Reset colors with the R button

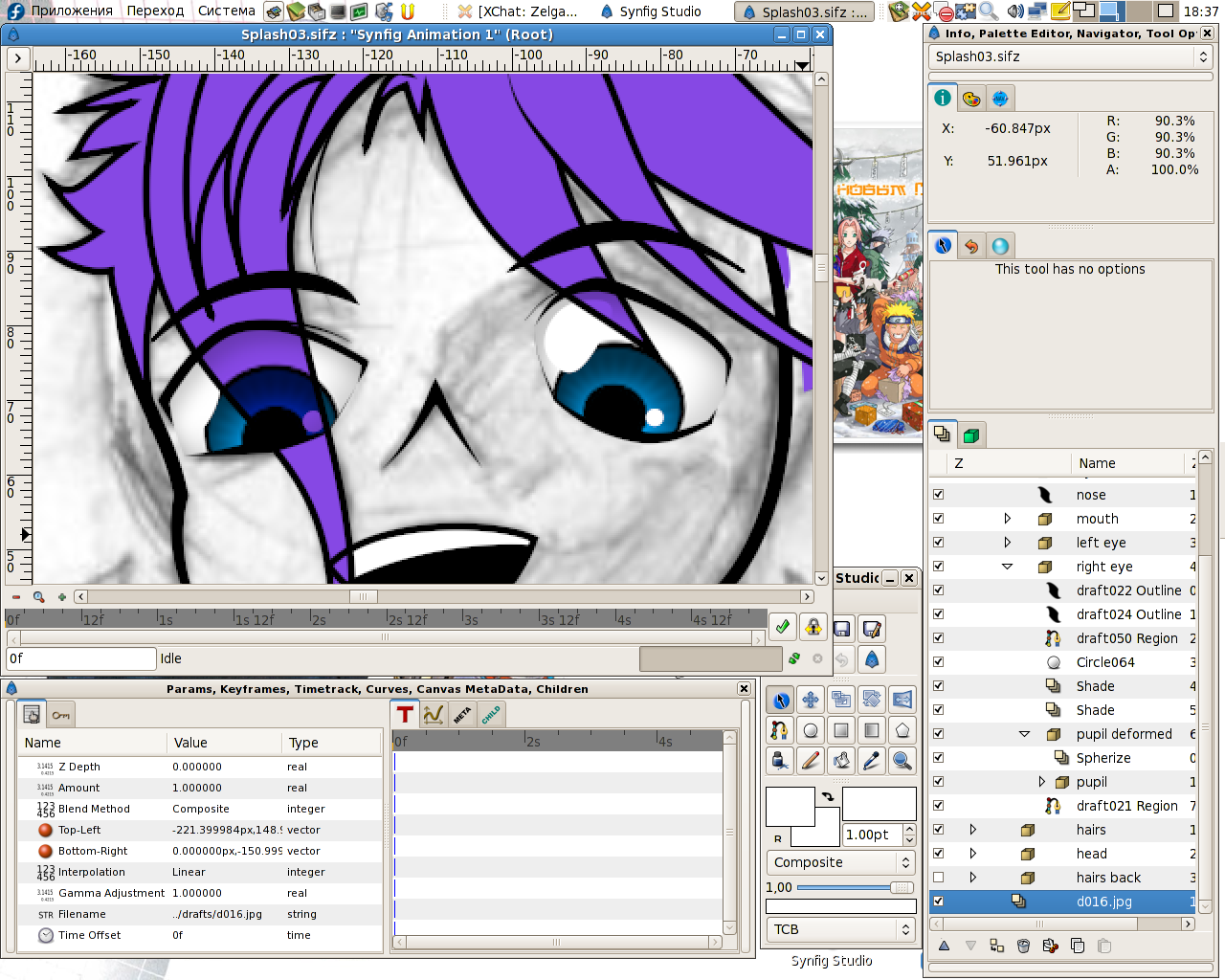click(778, 838)
